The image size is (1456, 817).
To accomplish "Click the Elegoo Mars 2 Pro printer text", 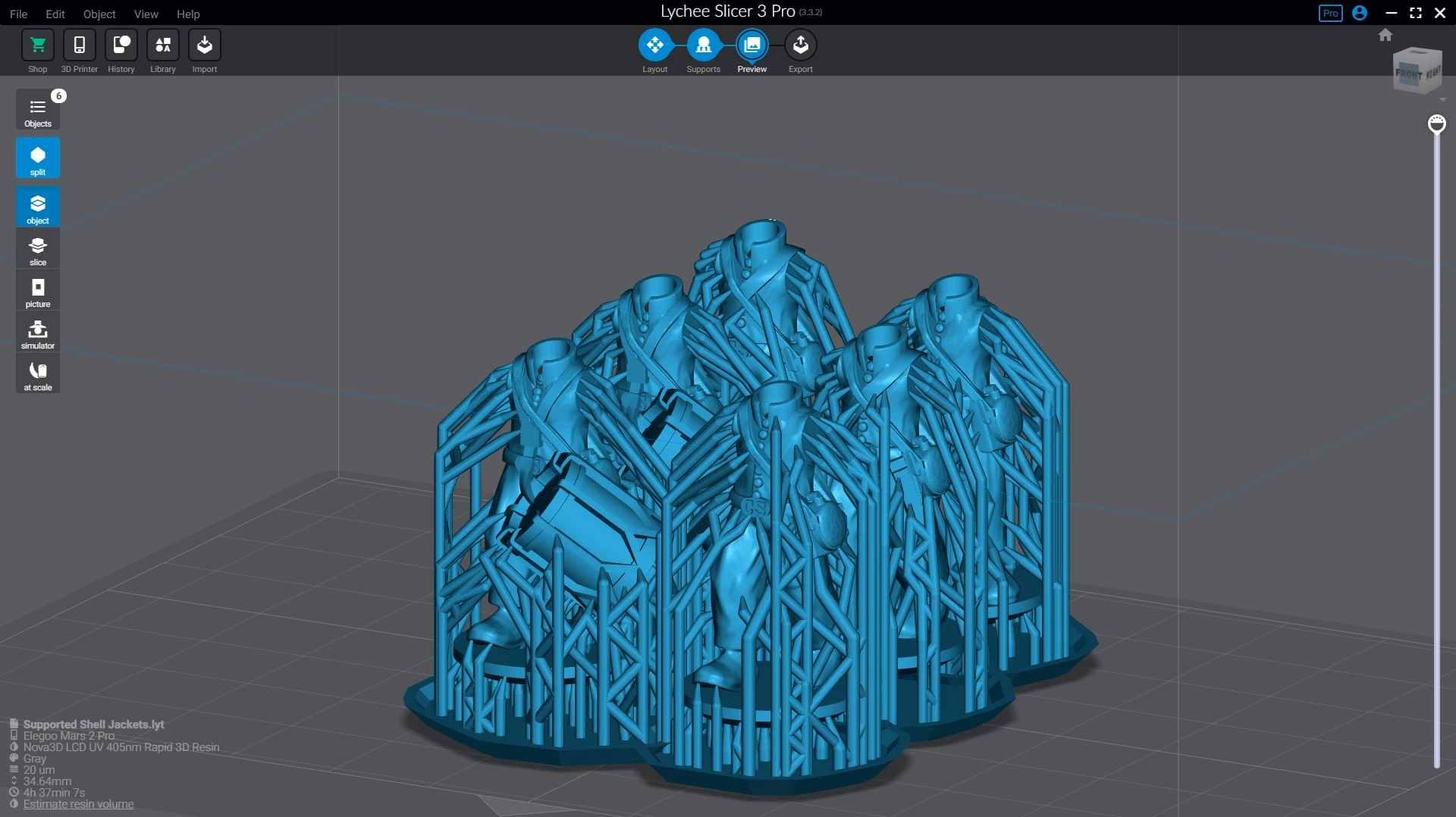I will click(x=69, y=736).
